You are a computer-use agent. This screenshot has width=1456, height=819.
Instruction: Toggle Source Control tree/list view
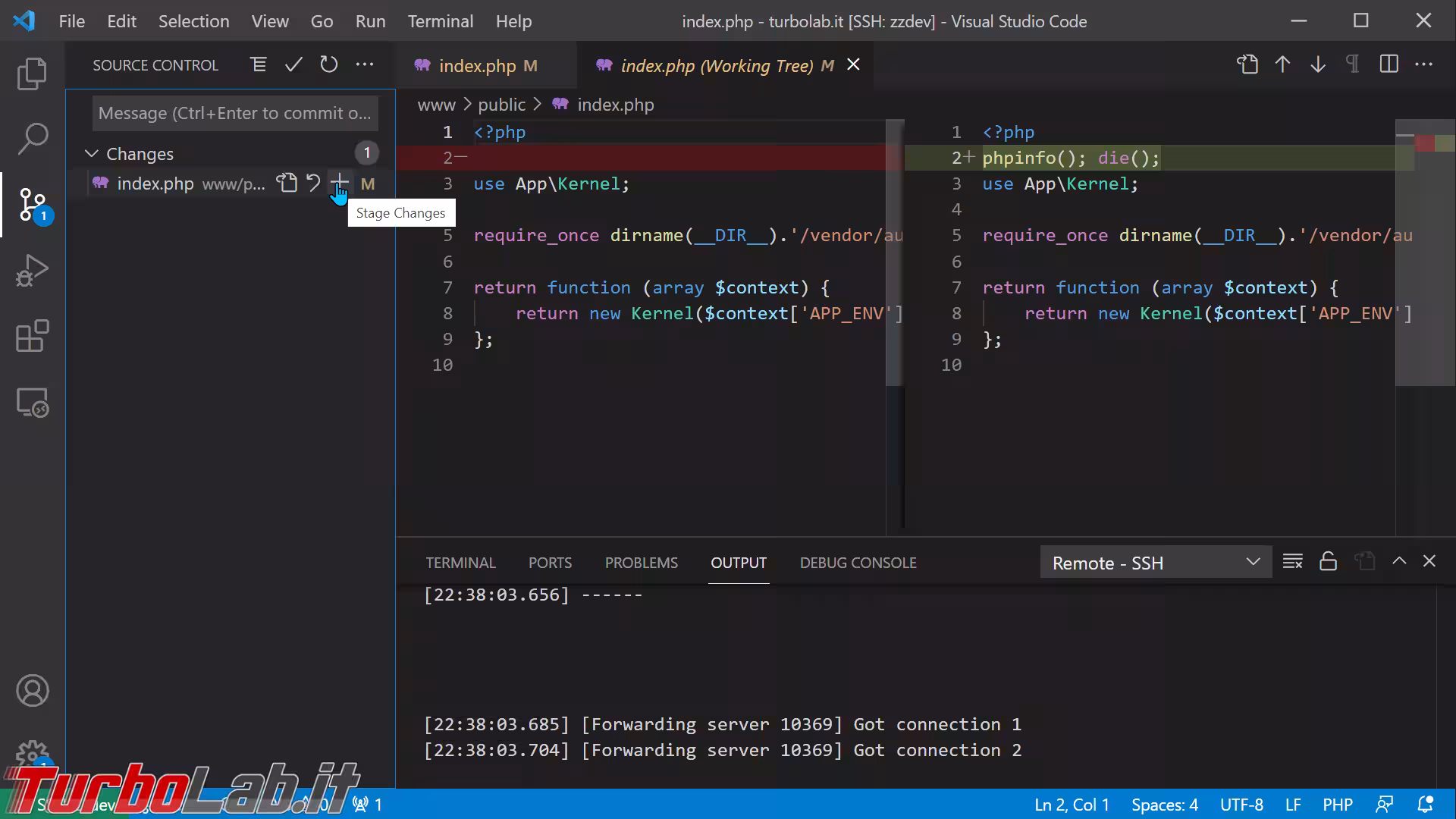(x=258, y=65)
